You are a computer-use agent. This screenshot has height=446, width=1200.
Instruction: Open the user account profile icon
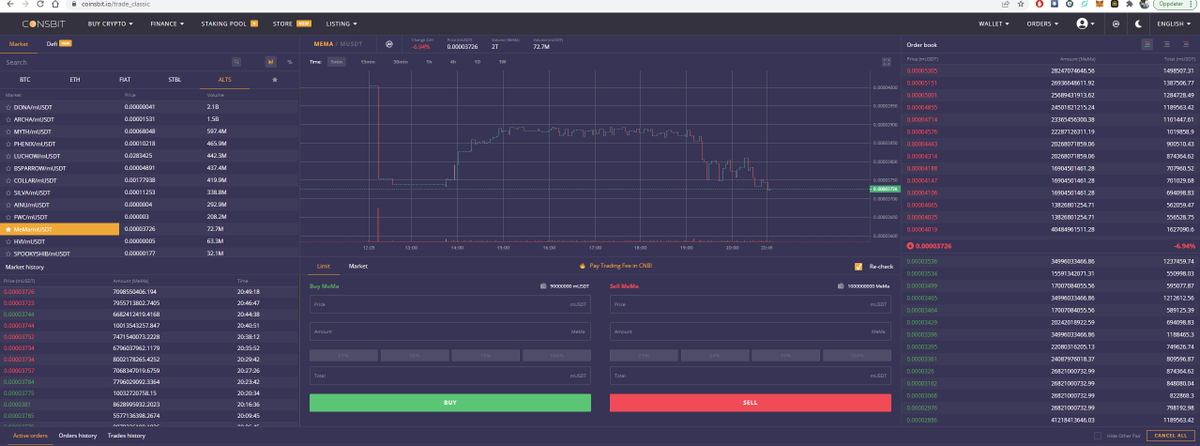click(x=1082, y=23)
